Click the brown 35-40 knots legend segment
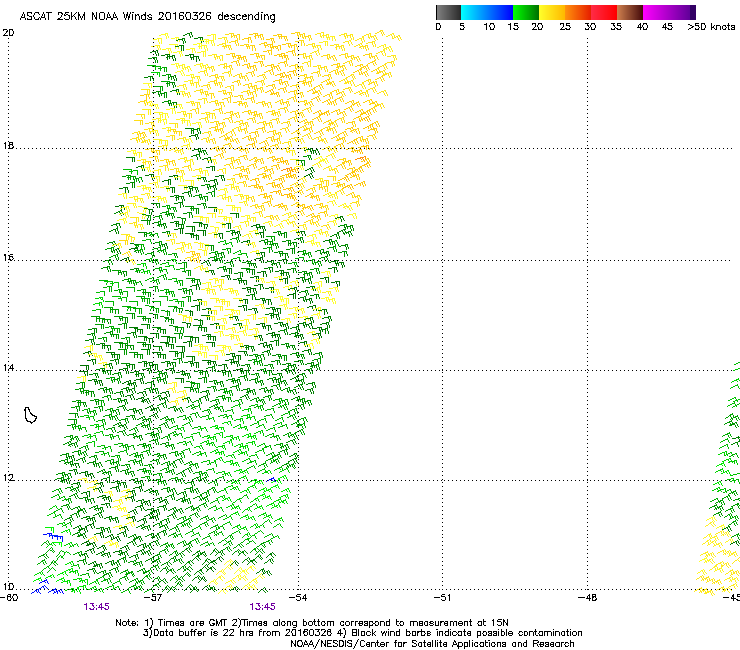This screenshot has width=740, height=650. [x=630, y=12]
